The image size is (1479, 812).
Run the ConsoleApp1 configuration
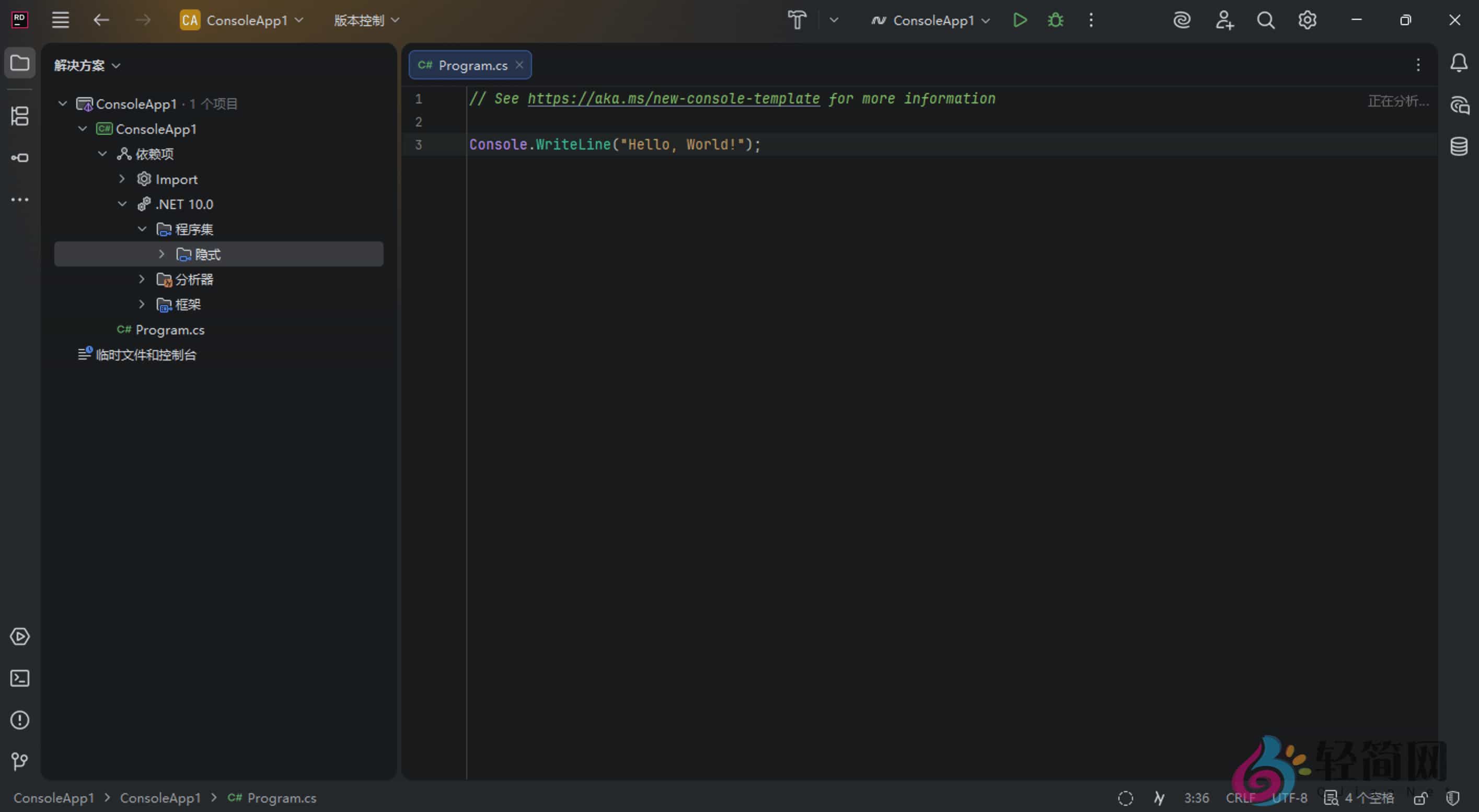point(1020,19)
